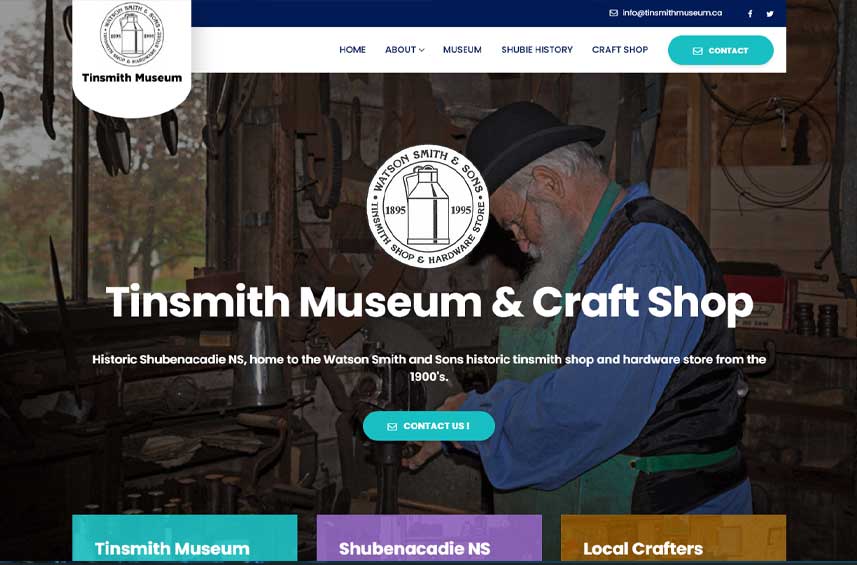Click the Tinsmith Museum text under logo
This screenshot has height=565, width=857.
(x=132, y=78)
